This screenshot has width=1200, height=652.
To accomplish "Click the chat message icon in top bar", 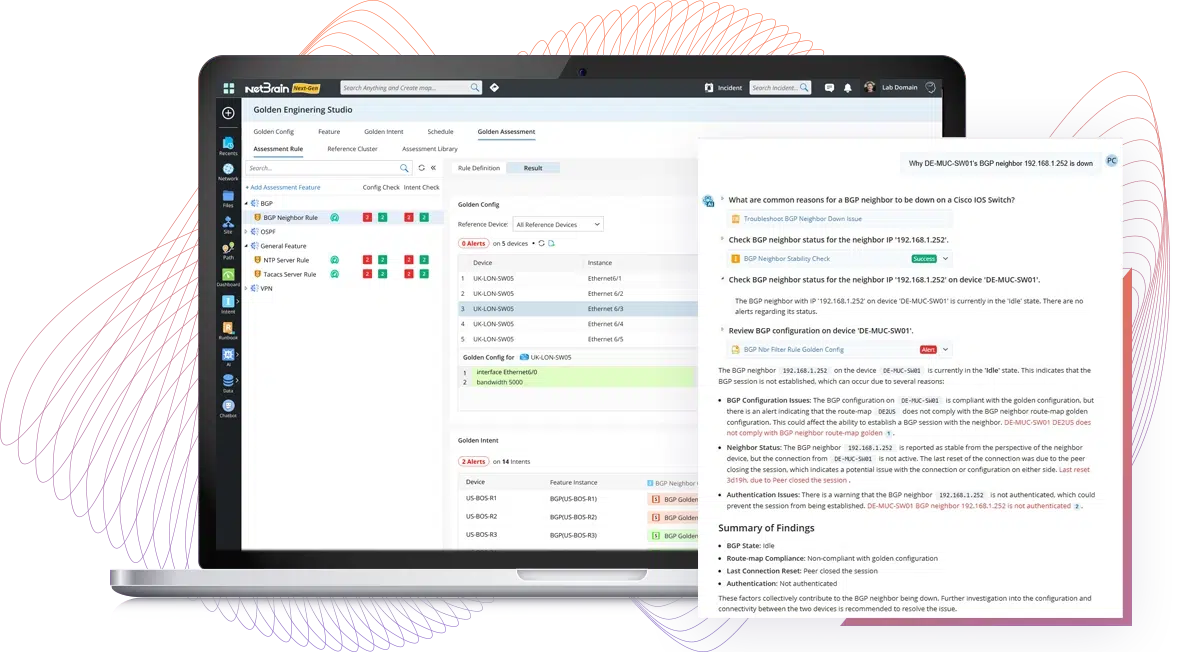I will pyautogui.click(x=829, y=88).
